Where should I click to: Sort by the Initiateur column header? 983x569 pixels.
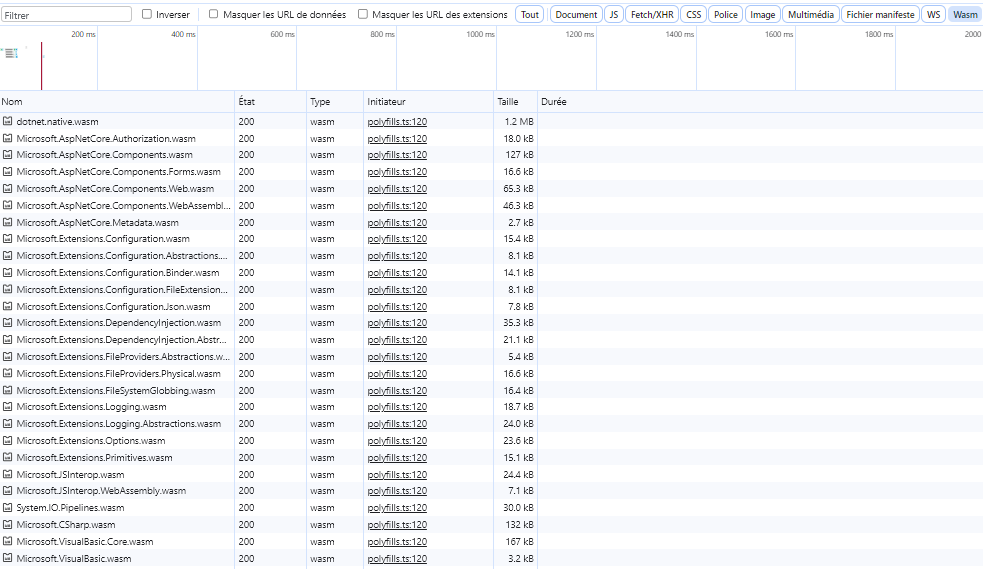pyautogui.click(x=428, y=102)
